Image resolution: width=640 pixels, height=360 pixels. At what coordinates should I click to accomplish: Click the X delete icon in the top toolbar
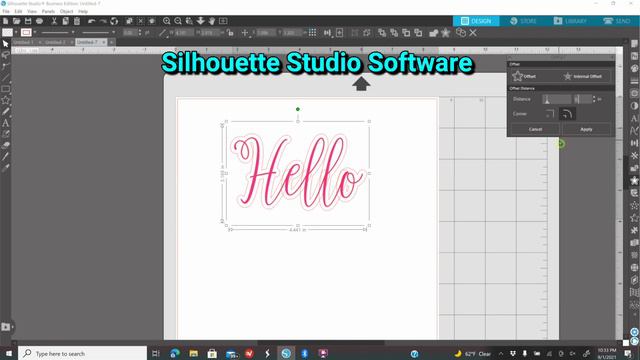click(x=473, y=33)
